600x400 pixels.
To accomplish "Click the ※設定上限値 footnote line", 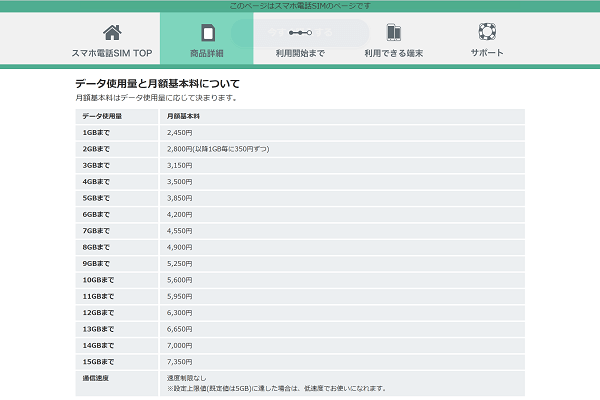I will tap(277, 389).
